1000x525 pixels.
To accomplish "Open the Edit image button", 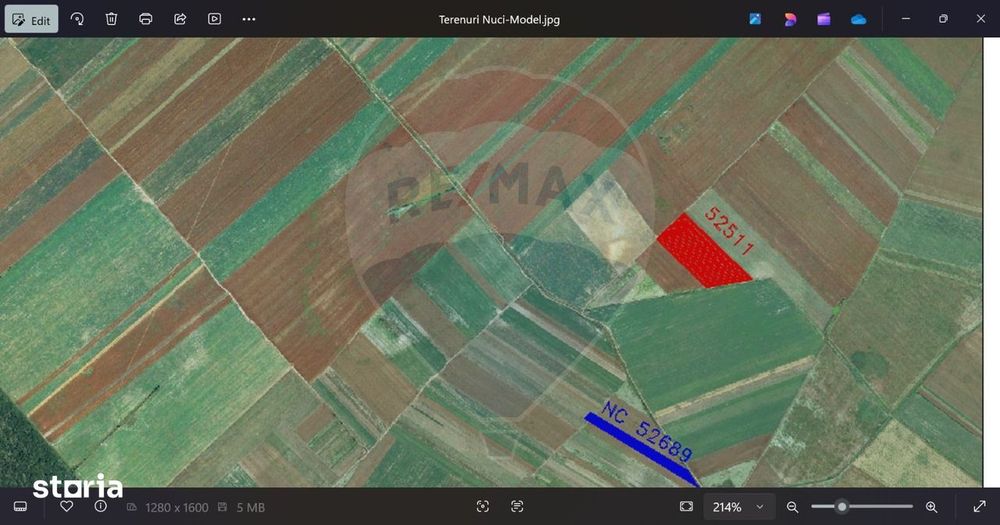I will (31, 19).
